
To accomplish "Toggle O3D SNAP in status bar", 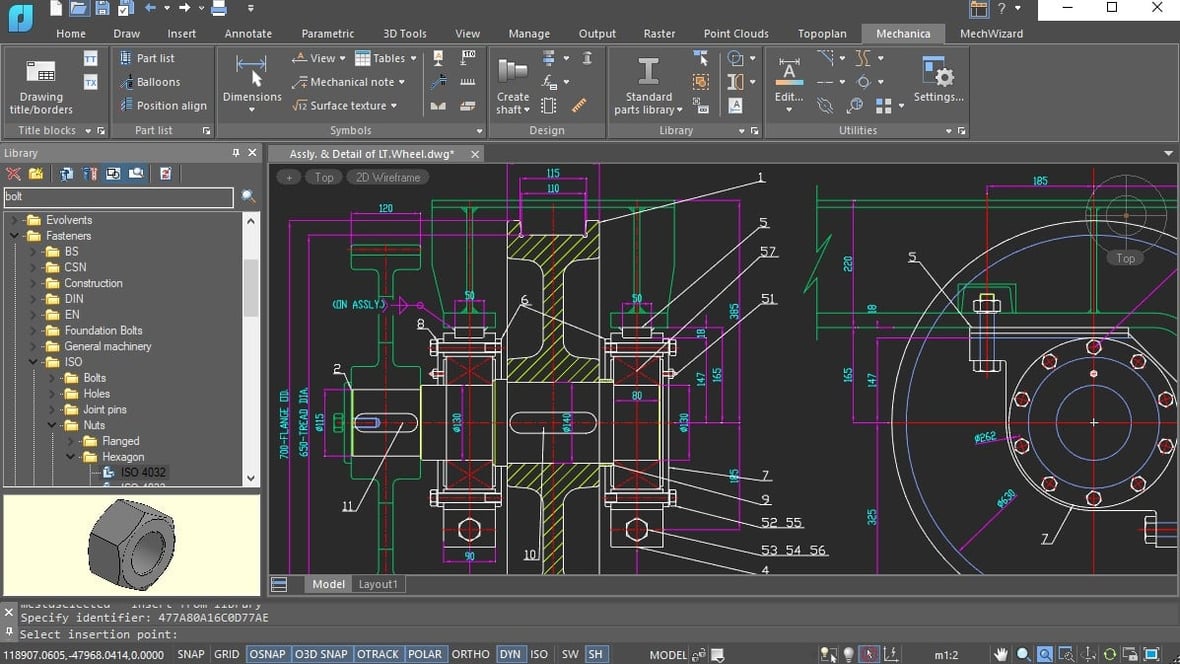I will tap(321, 654).
